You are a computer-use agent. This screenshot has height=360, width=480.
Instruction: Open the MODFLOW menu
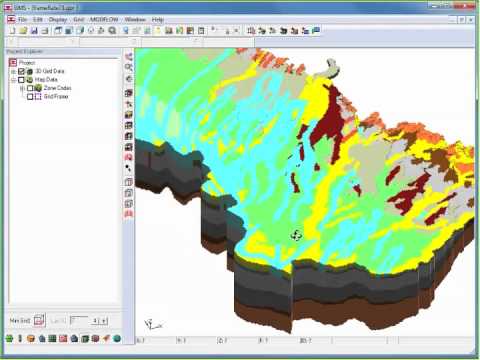click(x=104, y=20)
